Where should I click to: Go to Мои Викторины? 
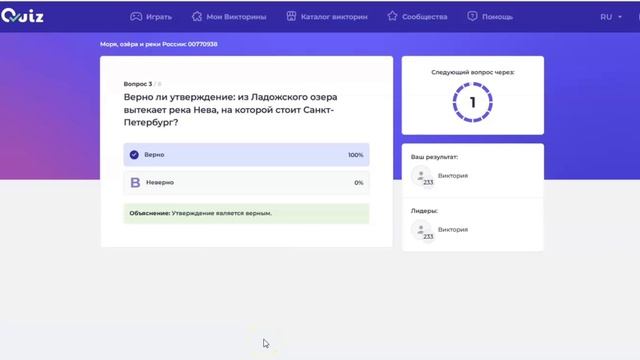click(x=236, y=17)
